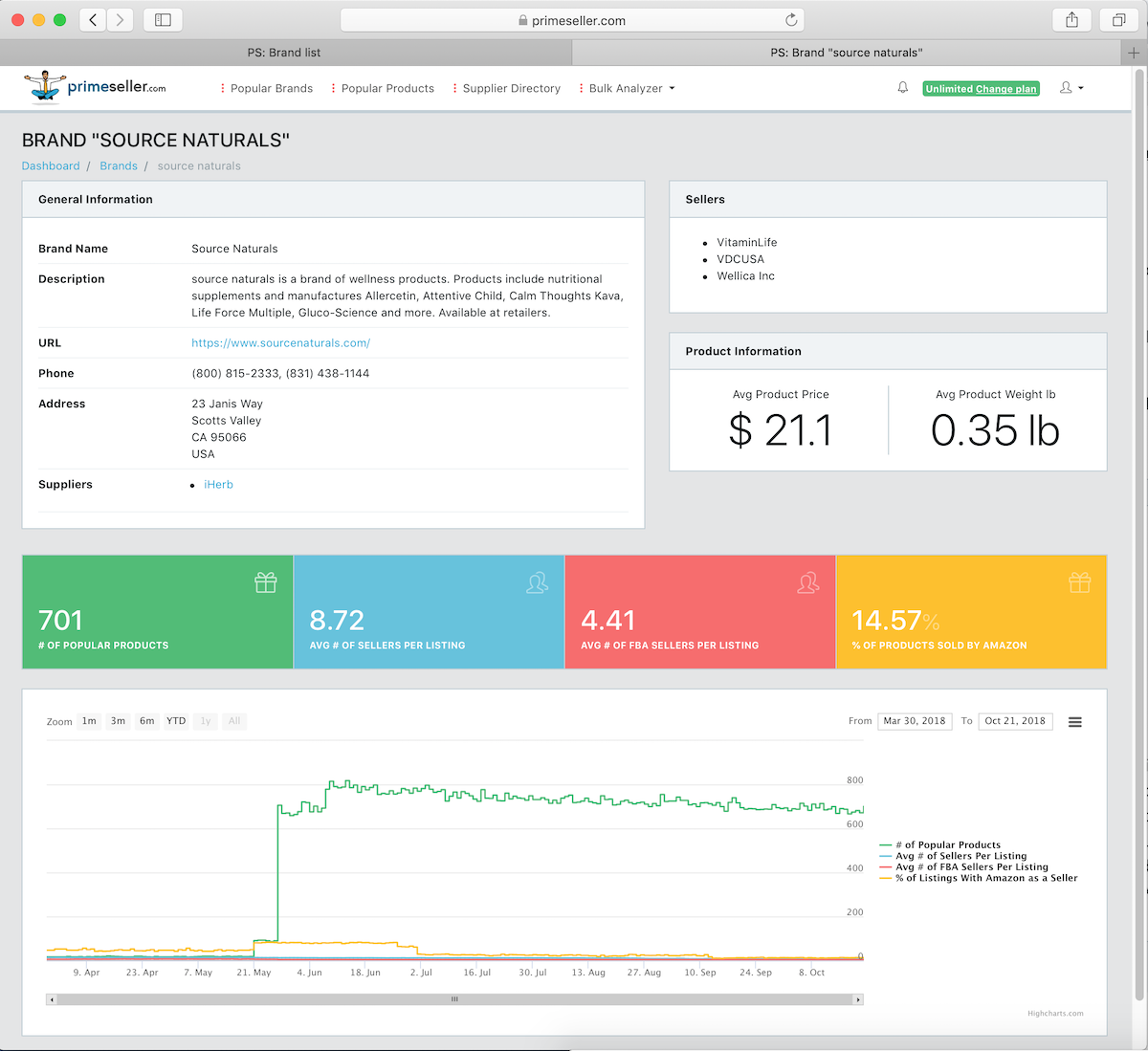Open a new tab with plus icon
The width and height of the screenshot is (1148, 1051).
pyautogui.click(x=1134, y=53)
